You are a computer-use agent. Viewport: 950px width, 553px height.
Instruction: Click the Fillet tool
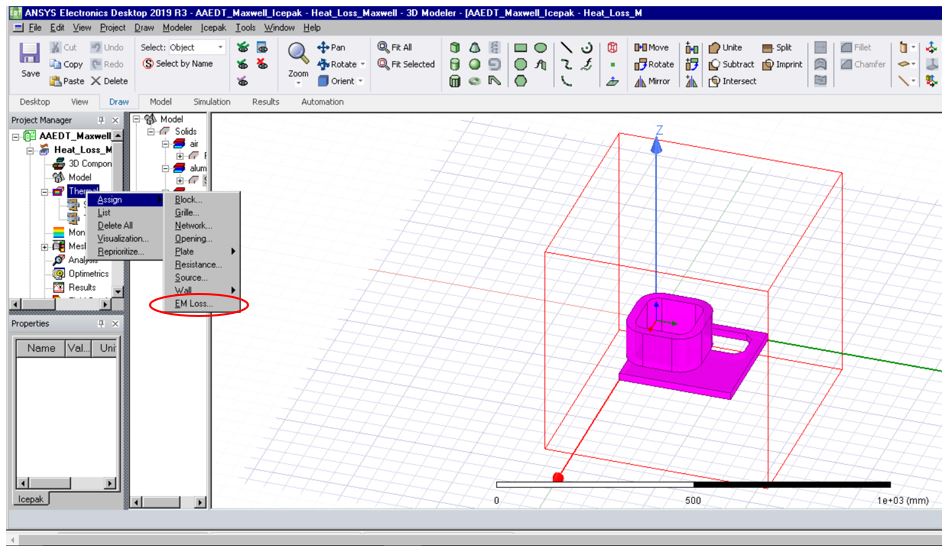click(x=856, y=47)
